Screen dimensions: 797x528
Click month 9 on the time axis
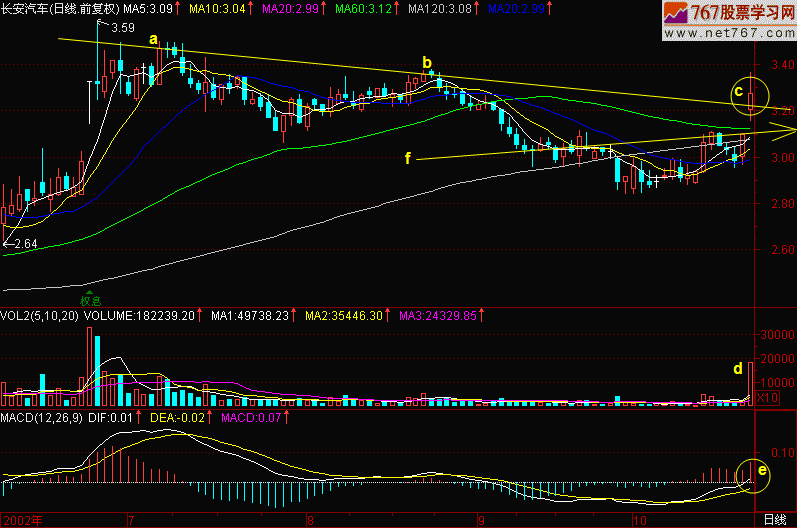(x=482, y=520)
